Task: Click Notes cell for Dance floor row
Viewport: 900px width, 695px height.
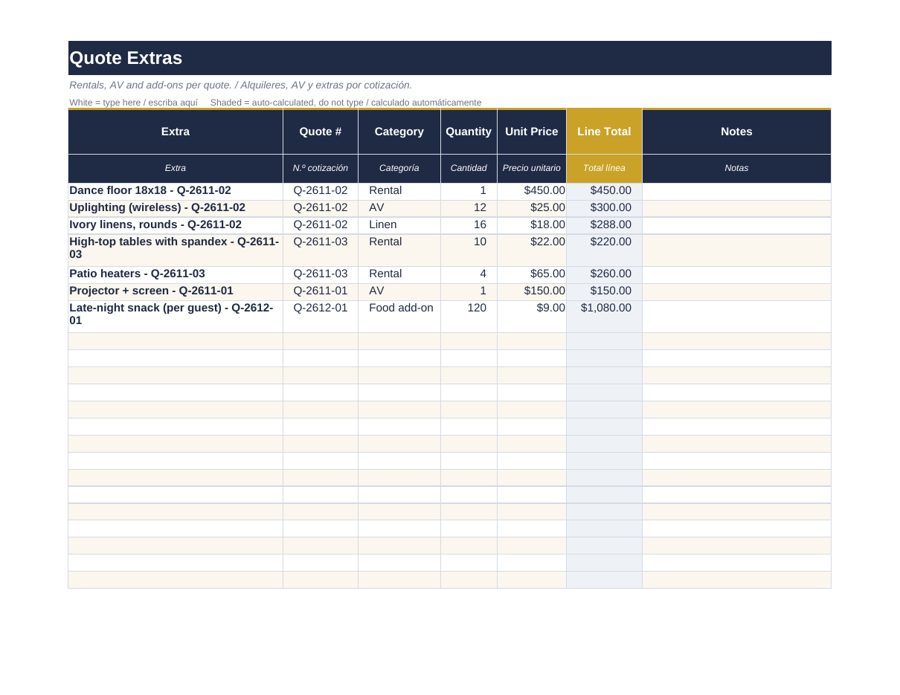Action: [736, 191]
